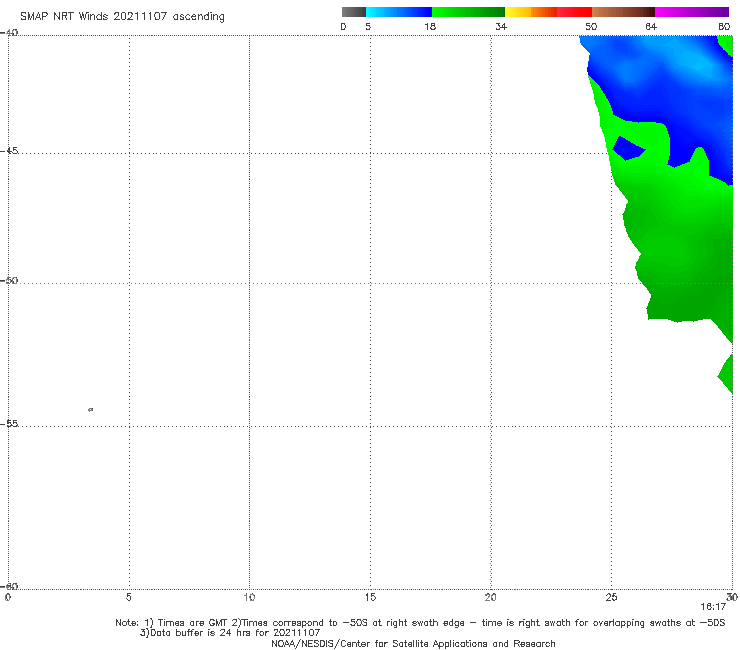Image resolution: width=740 pixels, height=650 pixels.
Task: Click the yellow-to-red segment of the color bar
Action: pos(548,12)
